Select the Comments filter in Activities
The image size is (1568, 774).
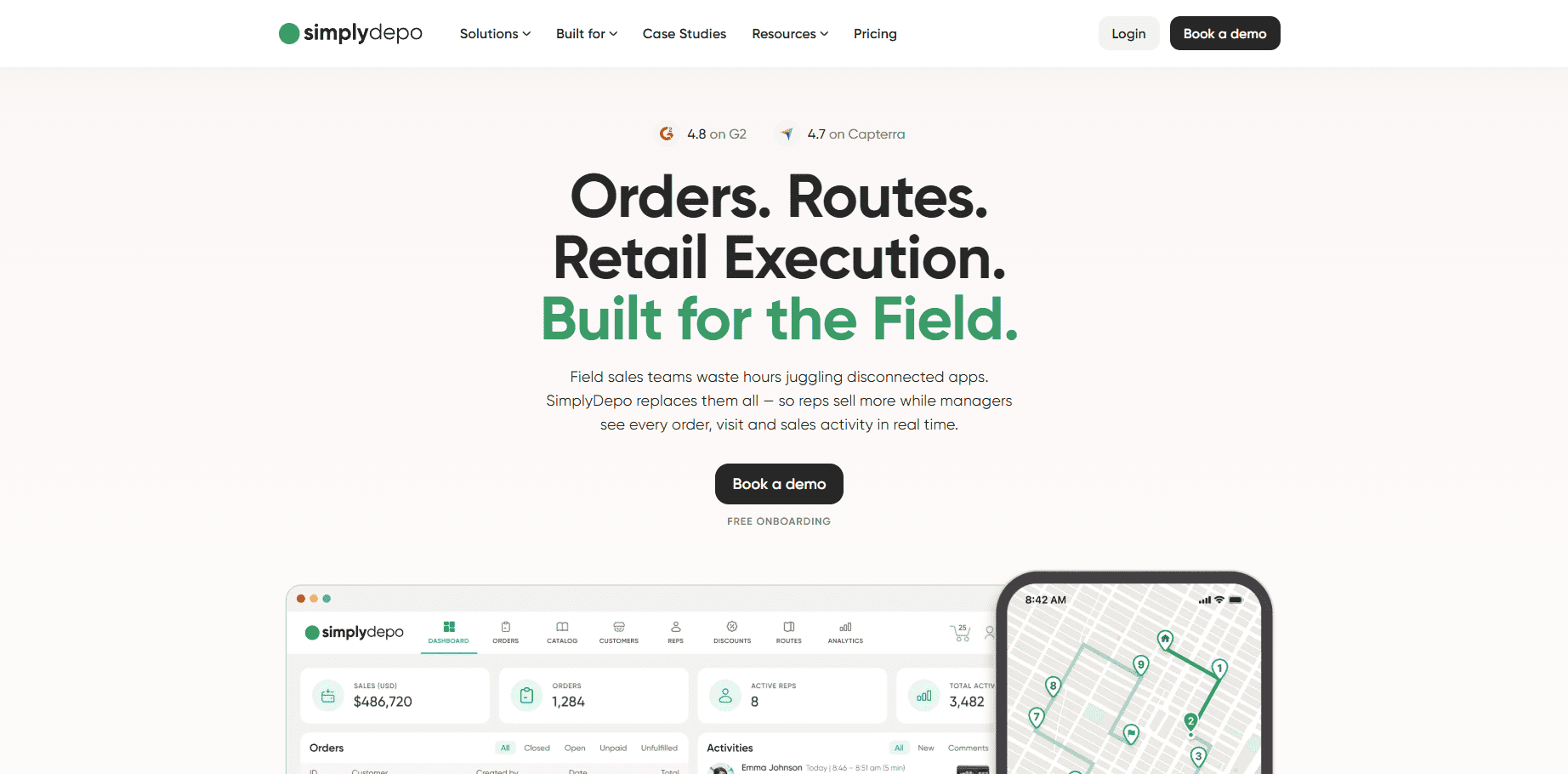(968, 748)
